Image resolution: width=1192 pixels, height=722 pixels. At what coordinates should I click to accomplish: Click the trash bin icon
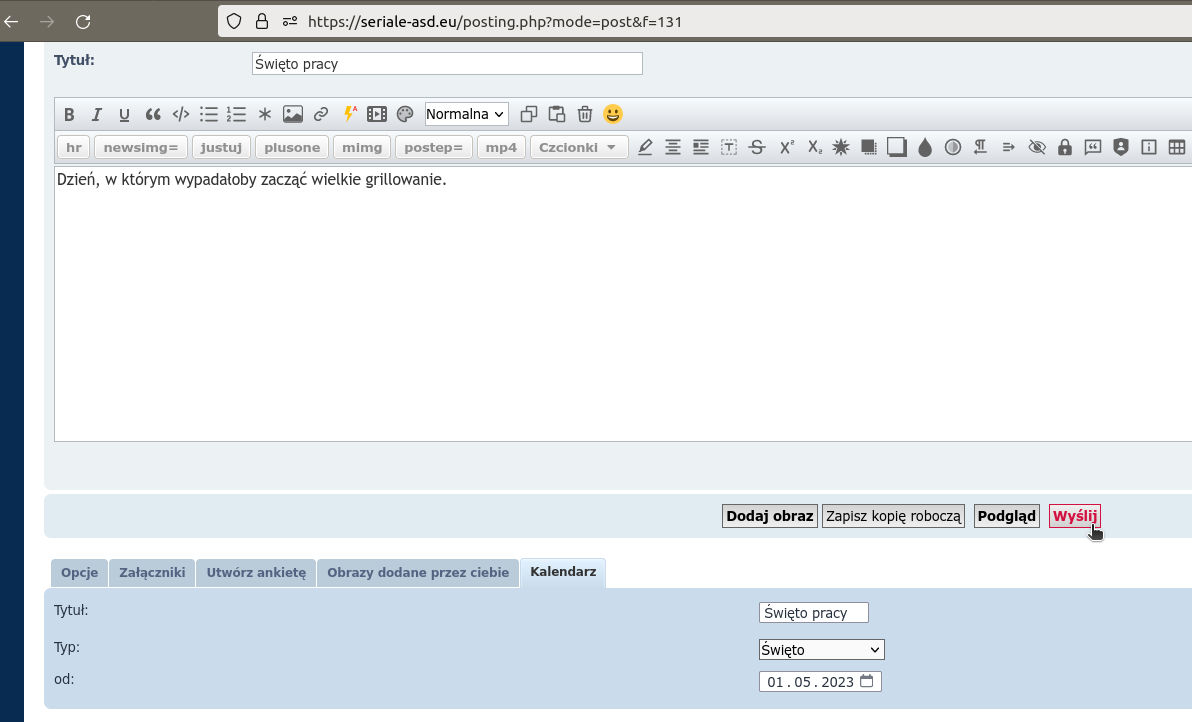click(585, 115)
